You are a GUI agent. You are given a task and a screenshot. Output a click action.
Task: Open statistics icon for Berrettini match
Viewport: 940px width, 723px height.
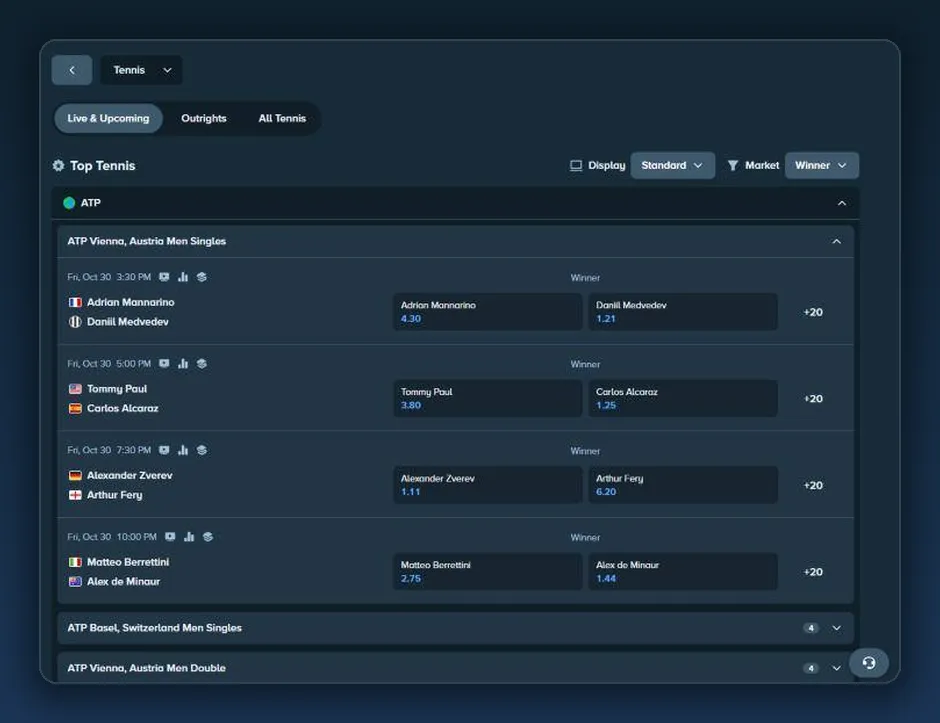(x=189, y=537)
